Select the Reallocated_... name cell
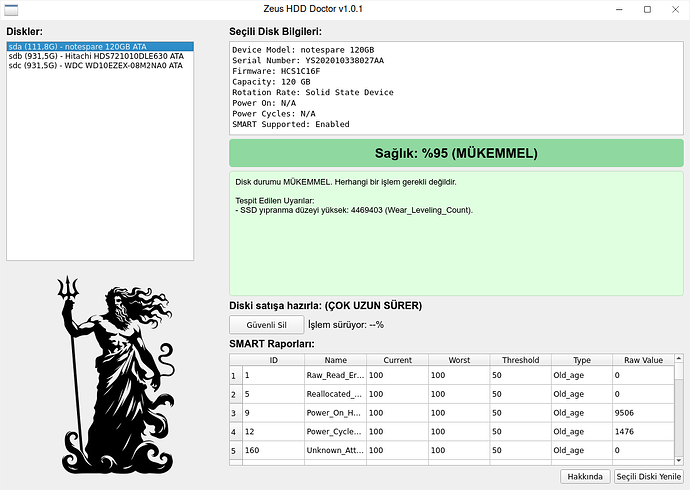Viewport: 690px width, 490px height. click(335, 394)
